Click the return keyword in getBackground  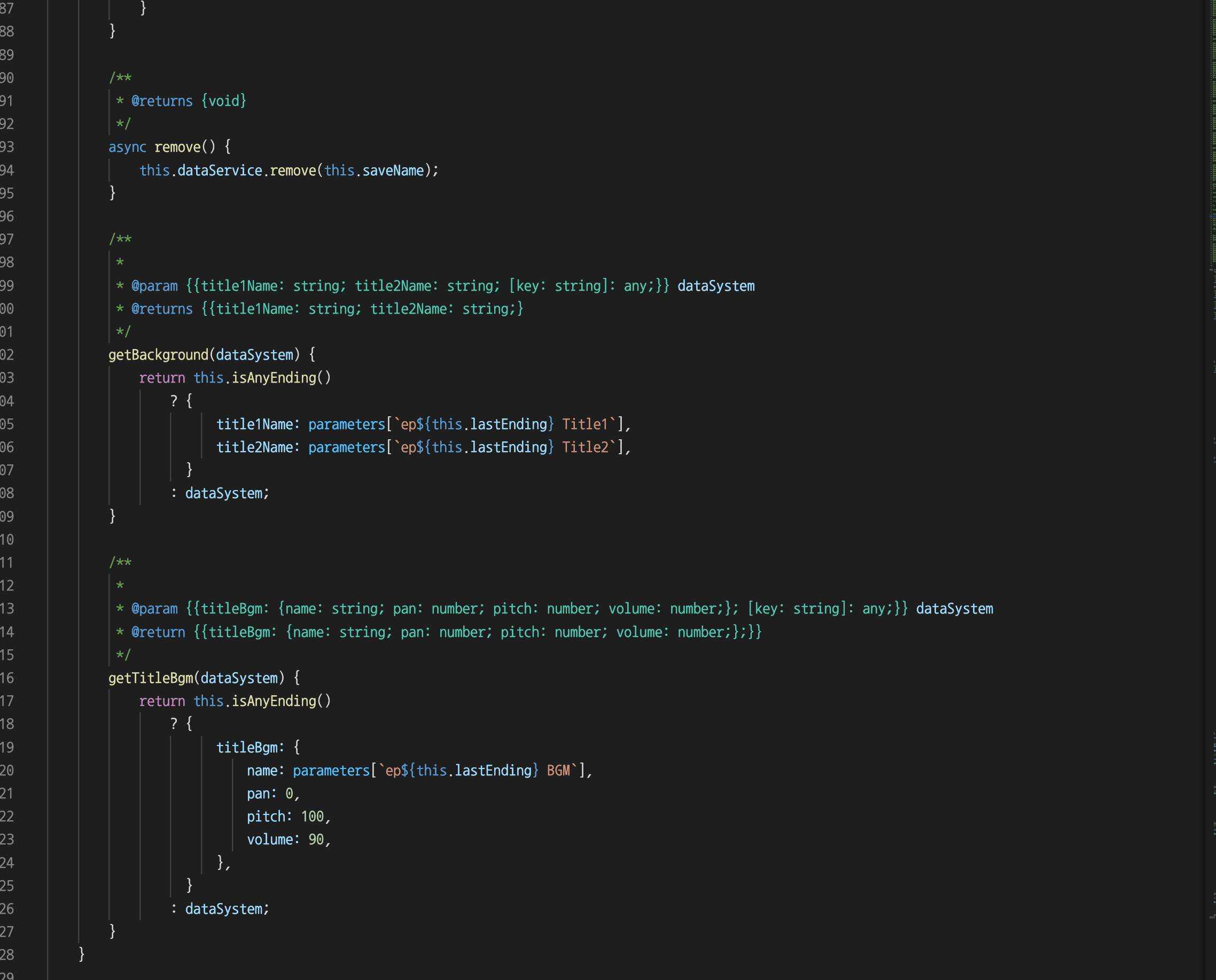click(162, 378)
